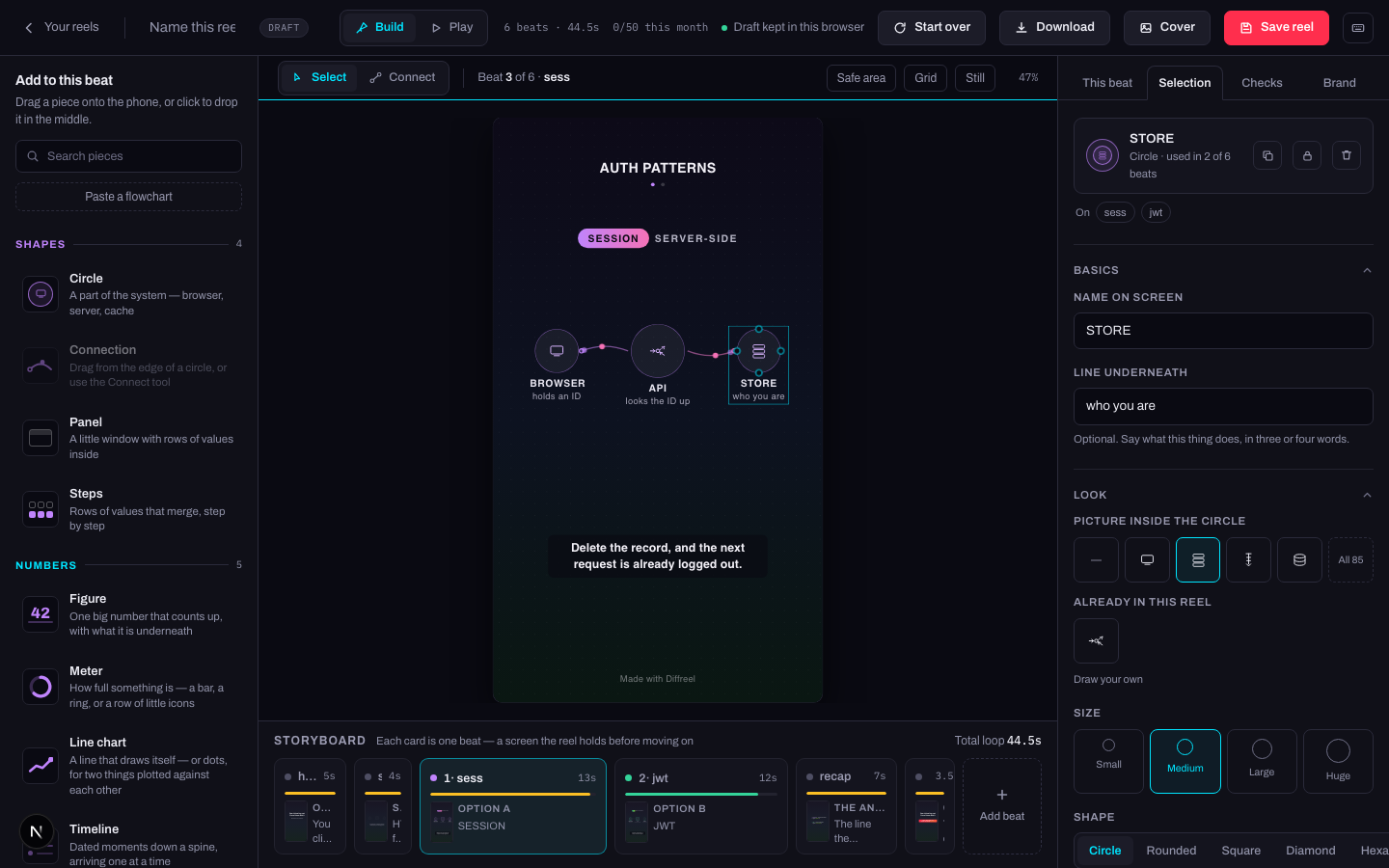Viewport: 1389px width, 868px height.
Task: Set circle size to Large
Action: [x=1262, y=761]
